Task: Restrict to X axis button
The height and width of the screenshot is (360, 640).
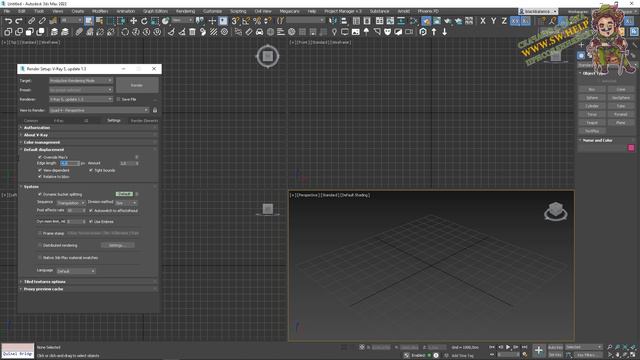Action: click(x=483, y=21)
